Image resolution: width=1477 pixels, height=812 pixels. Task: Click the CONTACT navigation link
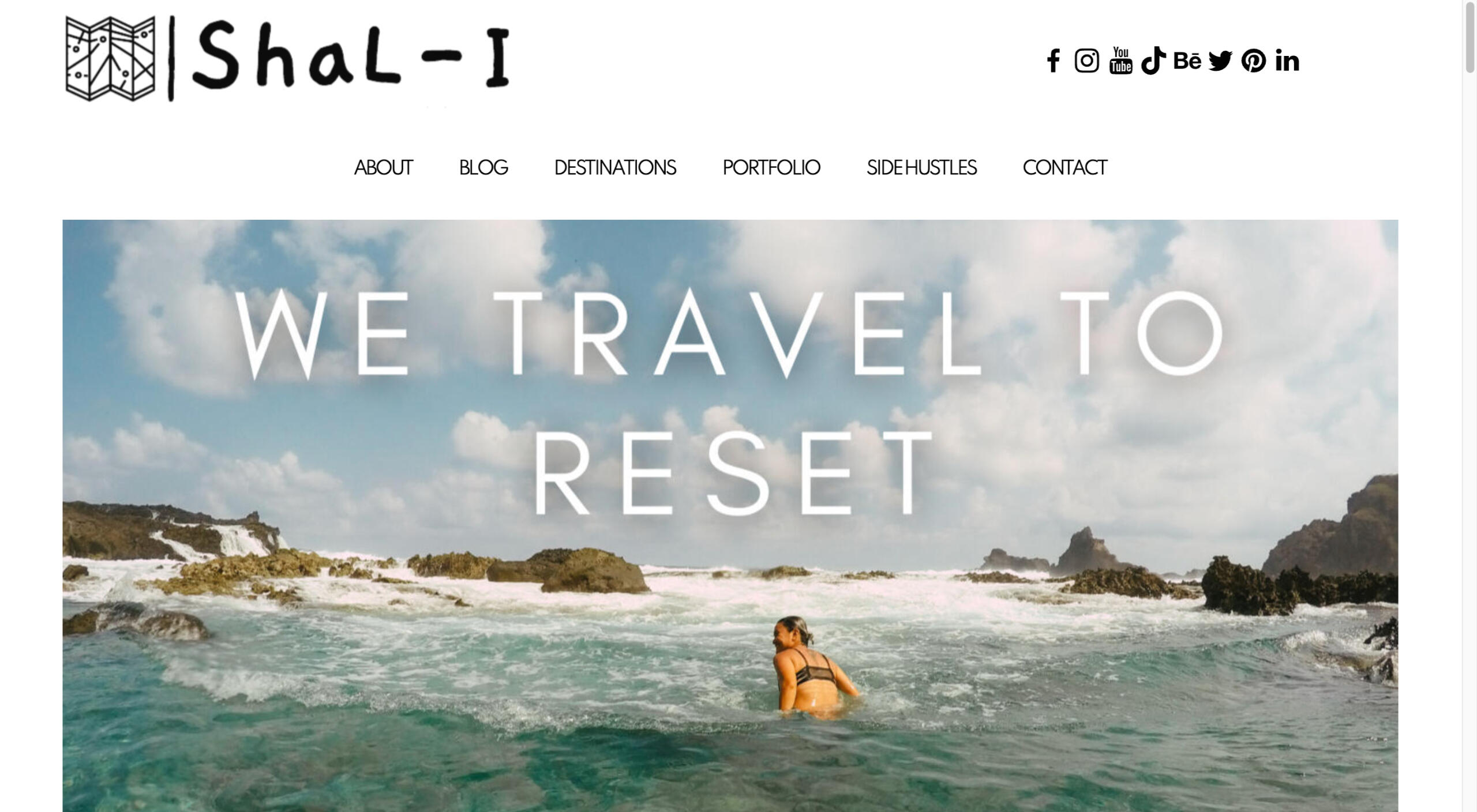(x=1064, y=168)
